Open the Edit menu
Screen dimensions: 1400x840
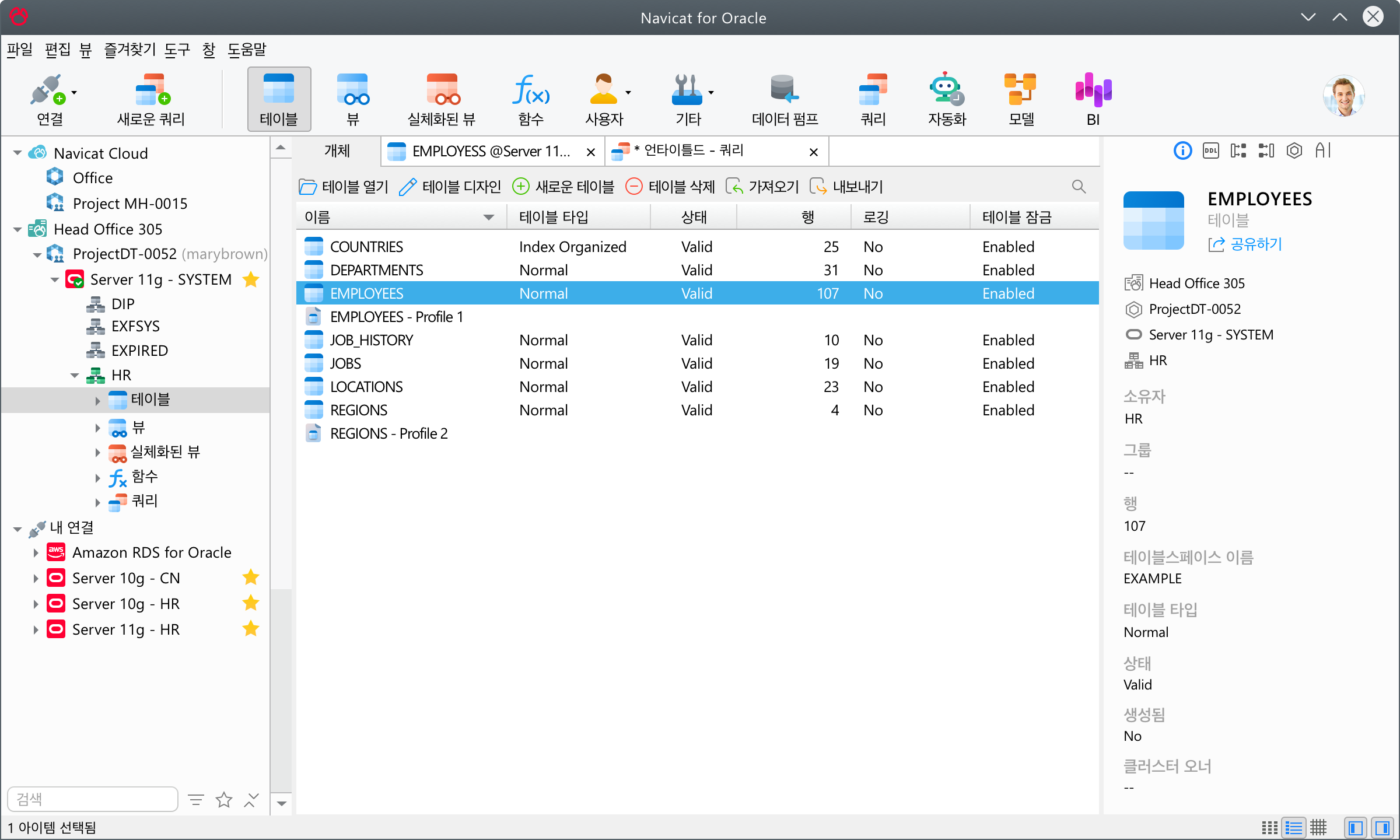58,50
